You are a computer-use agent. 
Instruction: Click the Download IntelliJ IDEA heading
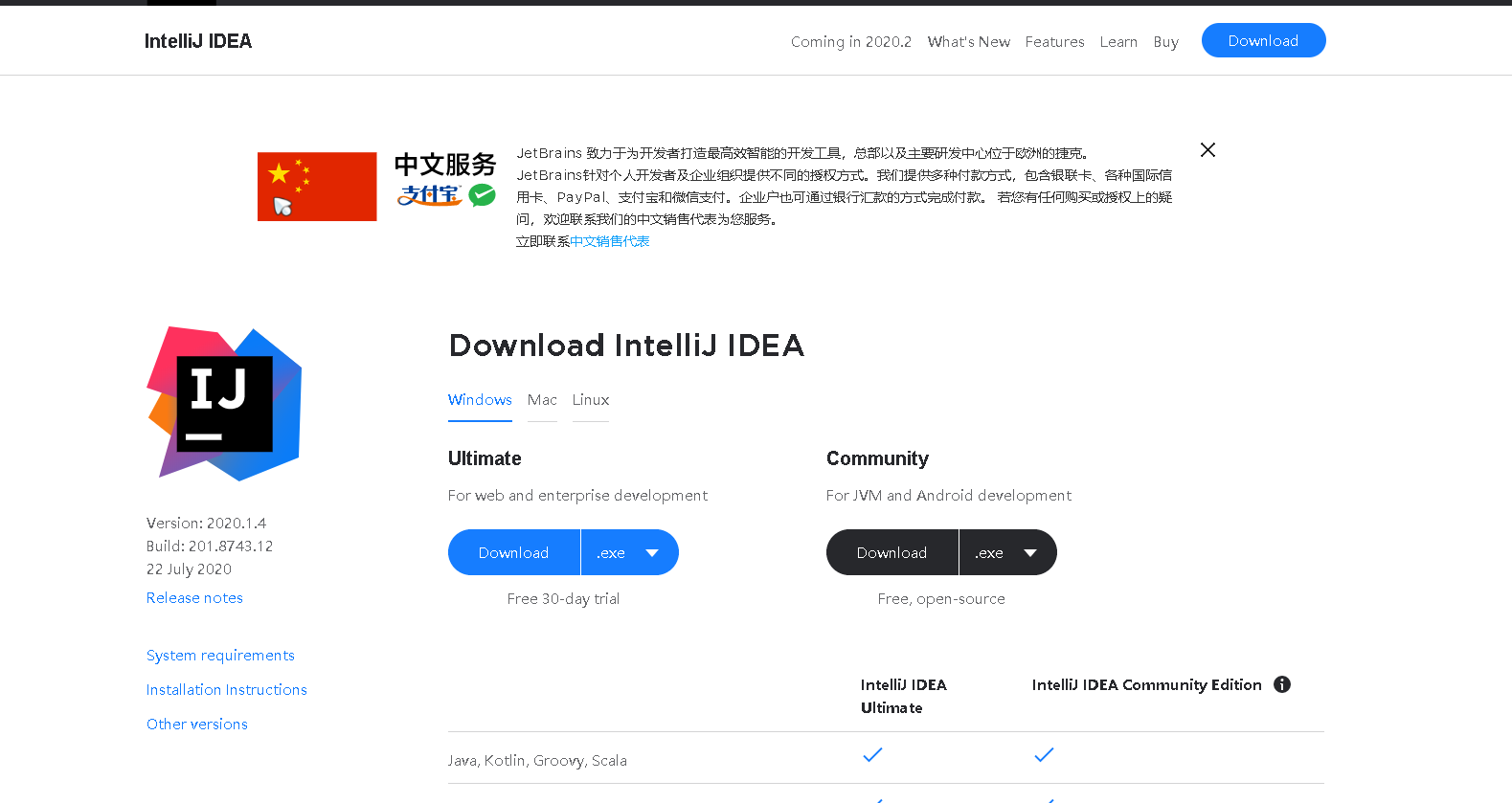tap(626, 346)
